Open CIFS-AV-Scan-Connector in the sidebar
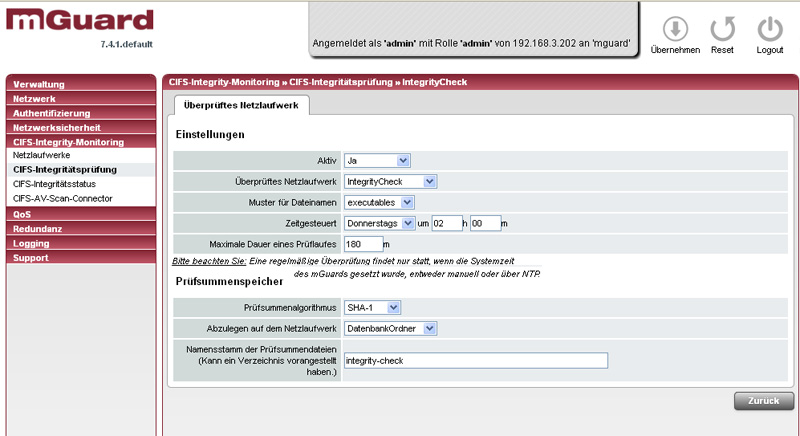 80,198
